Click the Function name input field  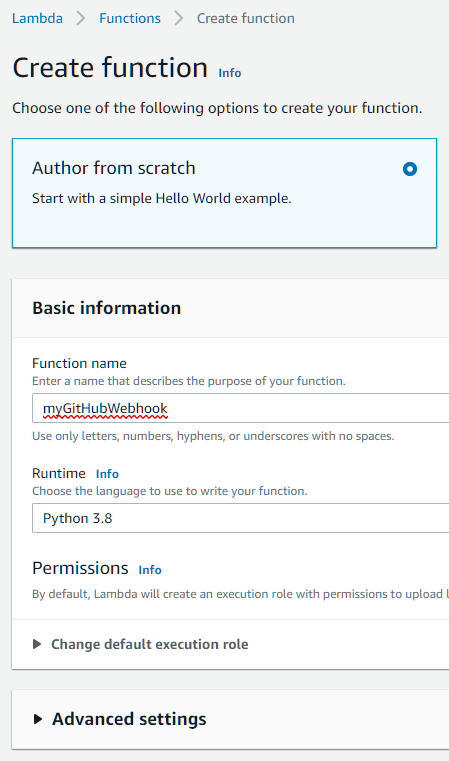click(240, 408)
